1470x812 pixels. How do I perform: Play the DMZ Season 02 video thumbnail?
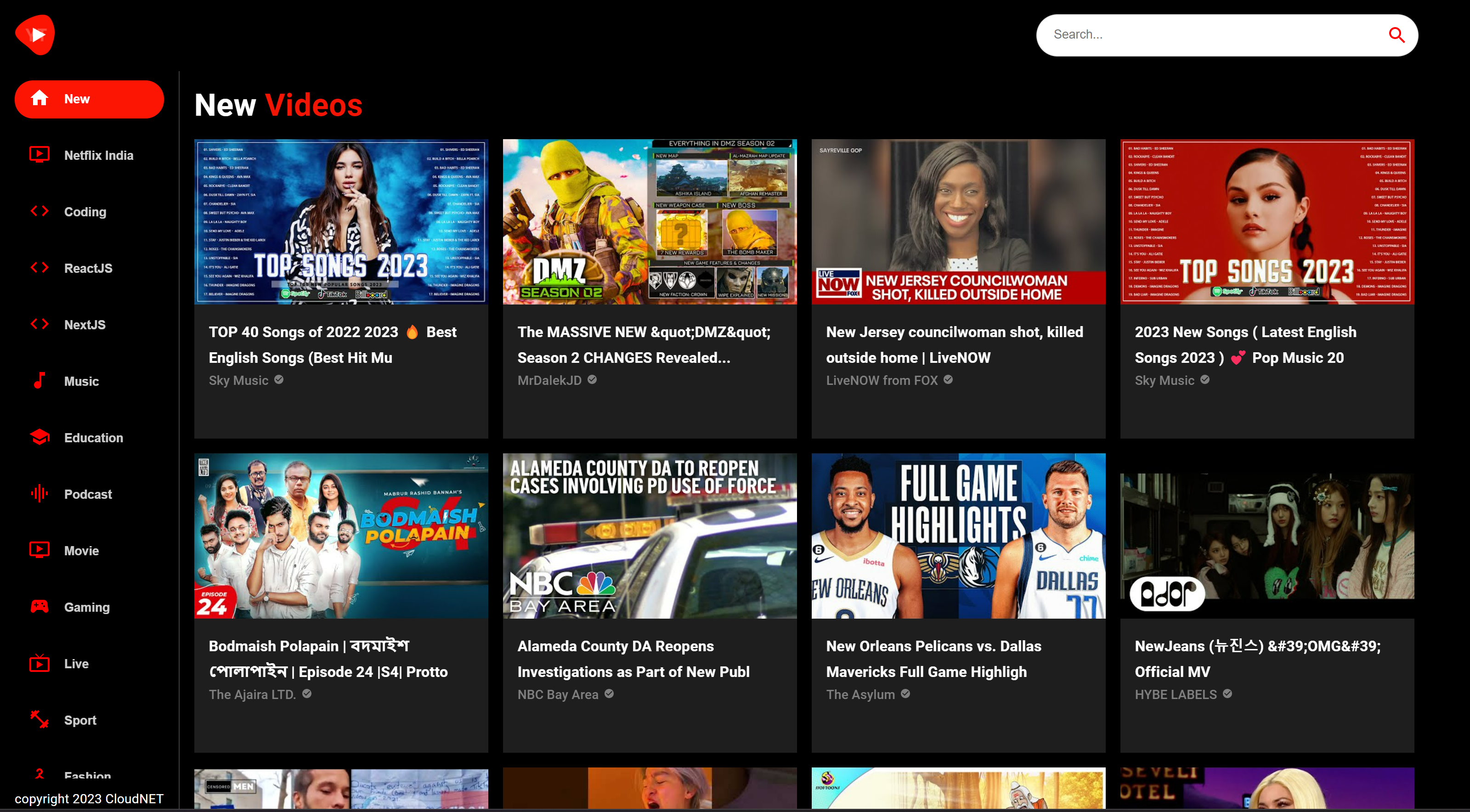[650, 222]
